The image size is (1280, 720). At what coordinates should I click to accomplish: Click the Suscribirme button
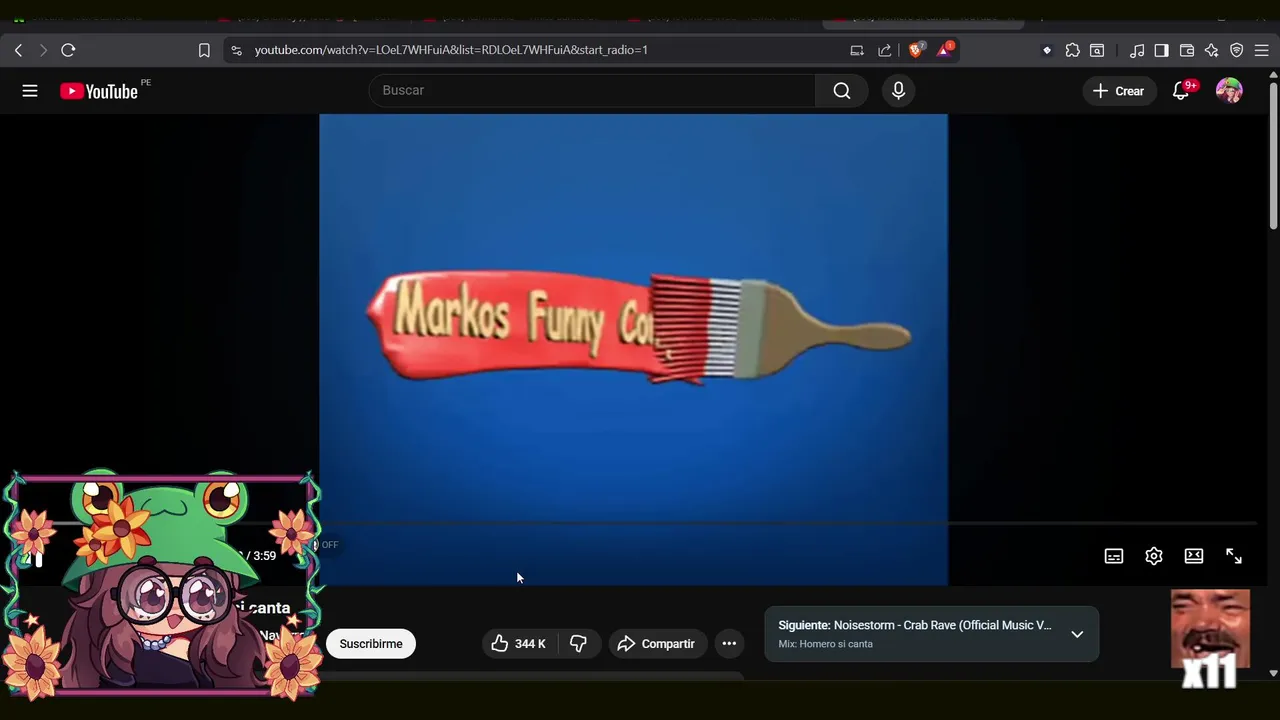point(371,643)
